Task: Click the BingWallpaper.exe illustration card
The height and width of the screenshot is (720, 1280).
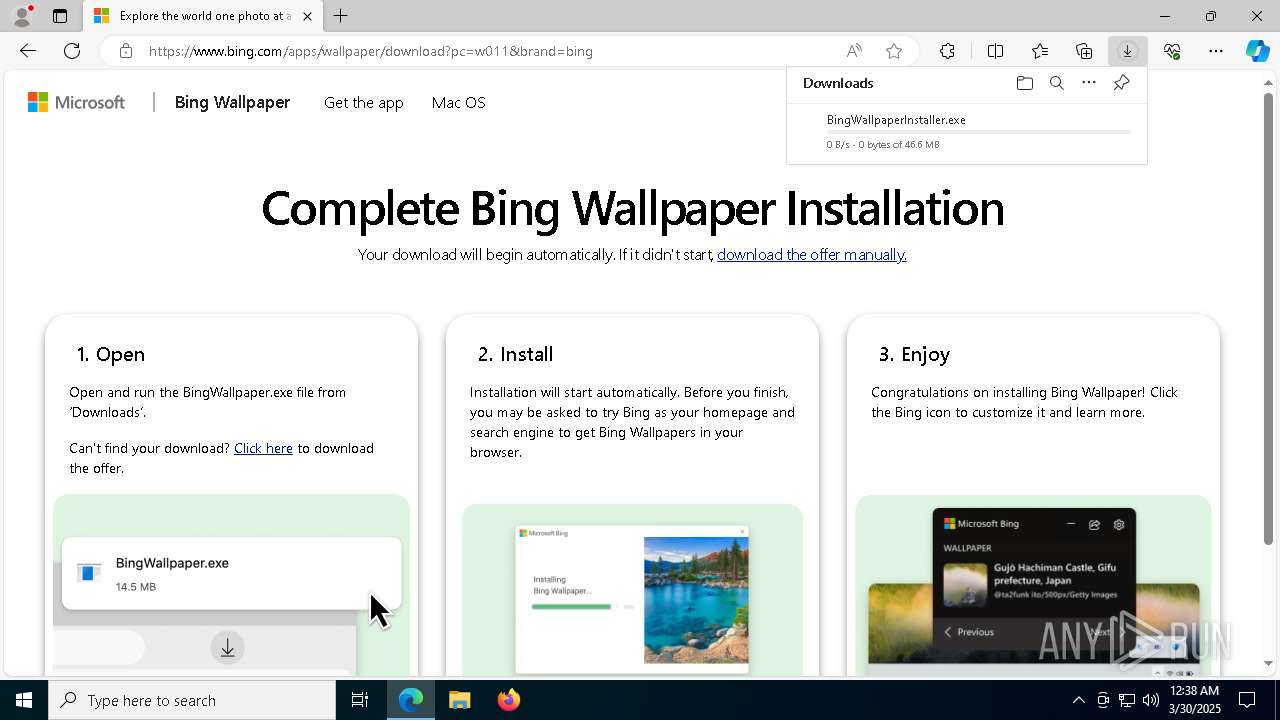Action: point(231,573)
